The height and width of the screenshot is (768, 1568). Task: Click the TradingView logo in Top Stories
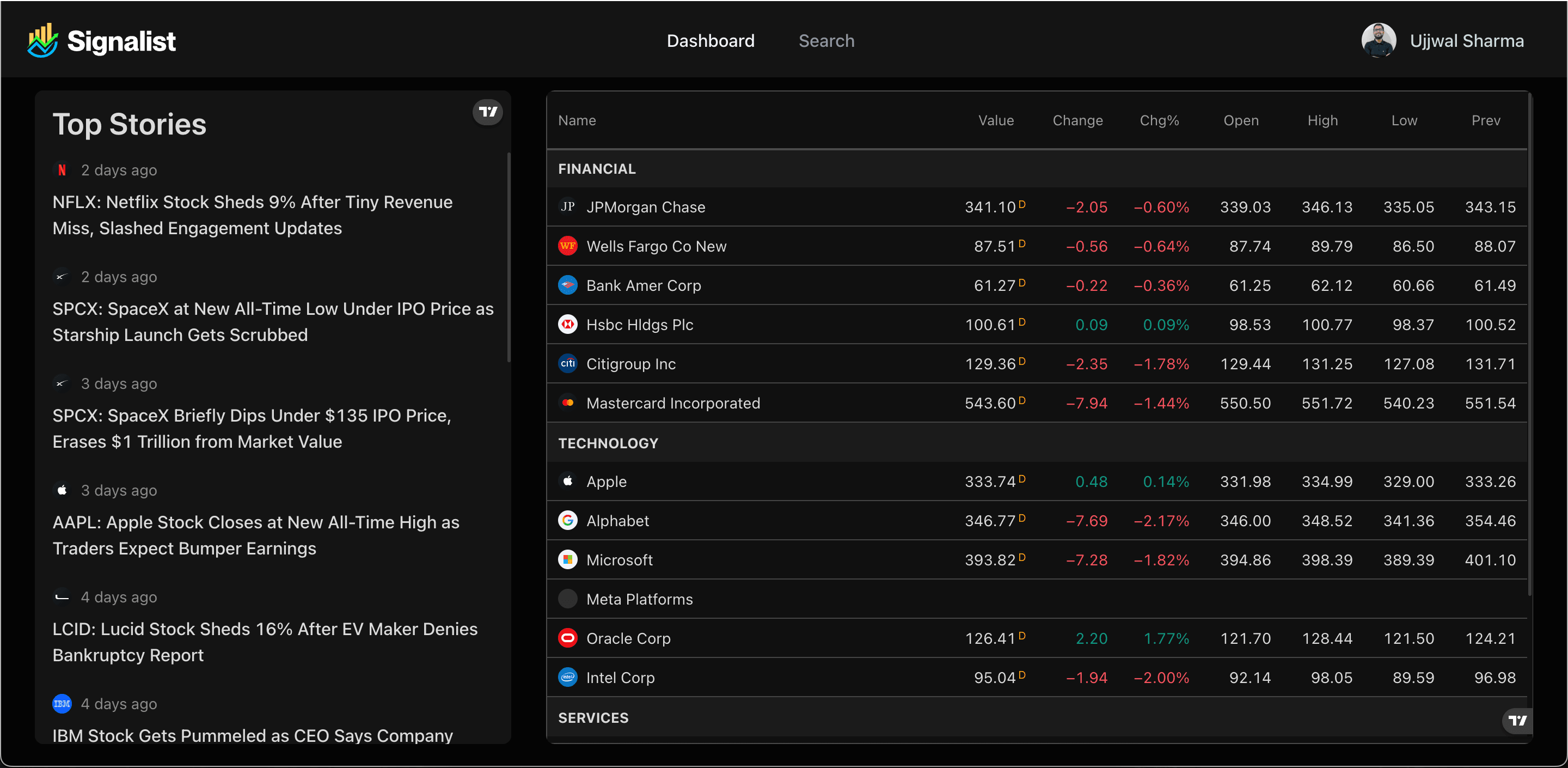488,112
